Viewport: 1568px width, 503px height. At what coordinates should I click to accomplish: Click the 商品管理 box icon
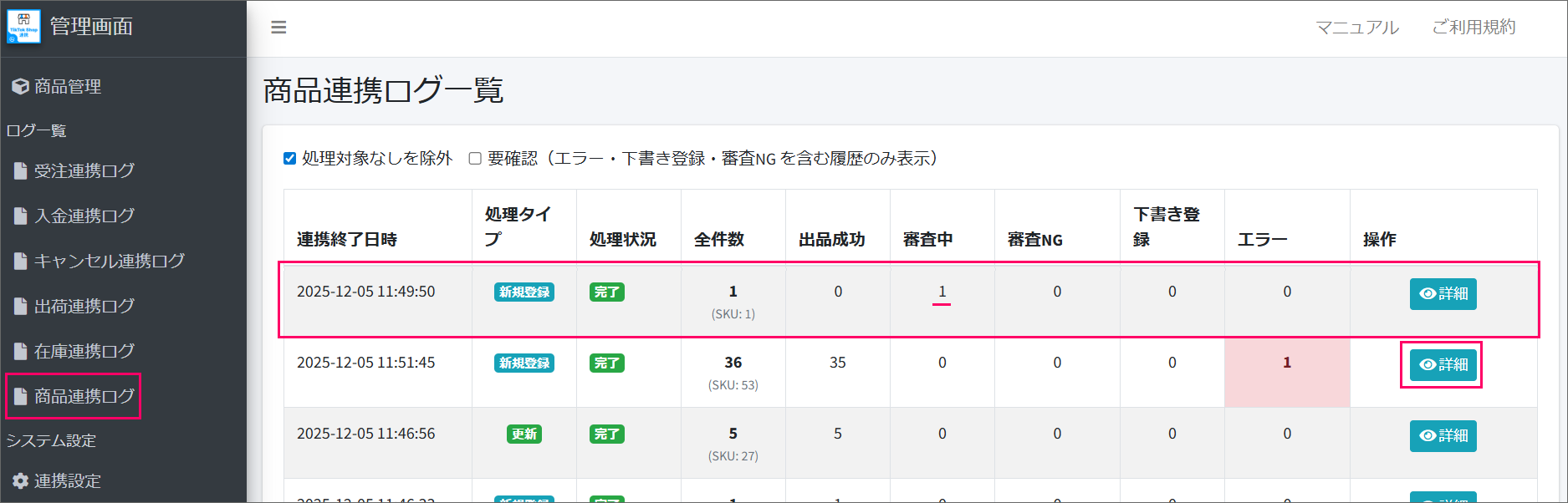click(20, 87)
